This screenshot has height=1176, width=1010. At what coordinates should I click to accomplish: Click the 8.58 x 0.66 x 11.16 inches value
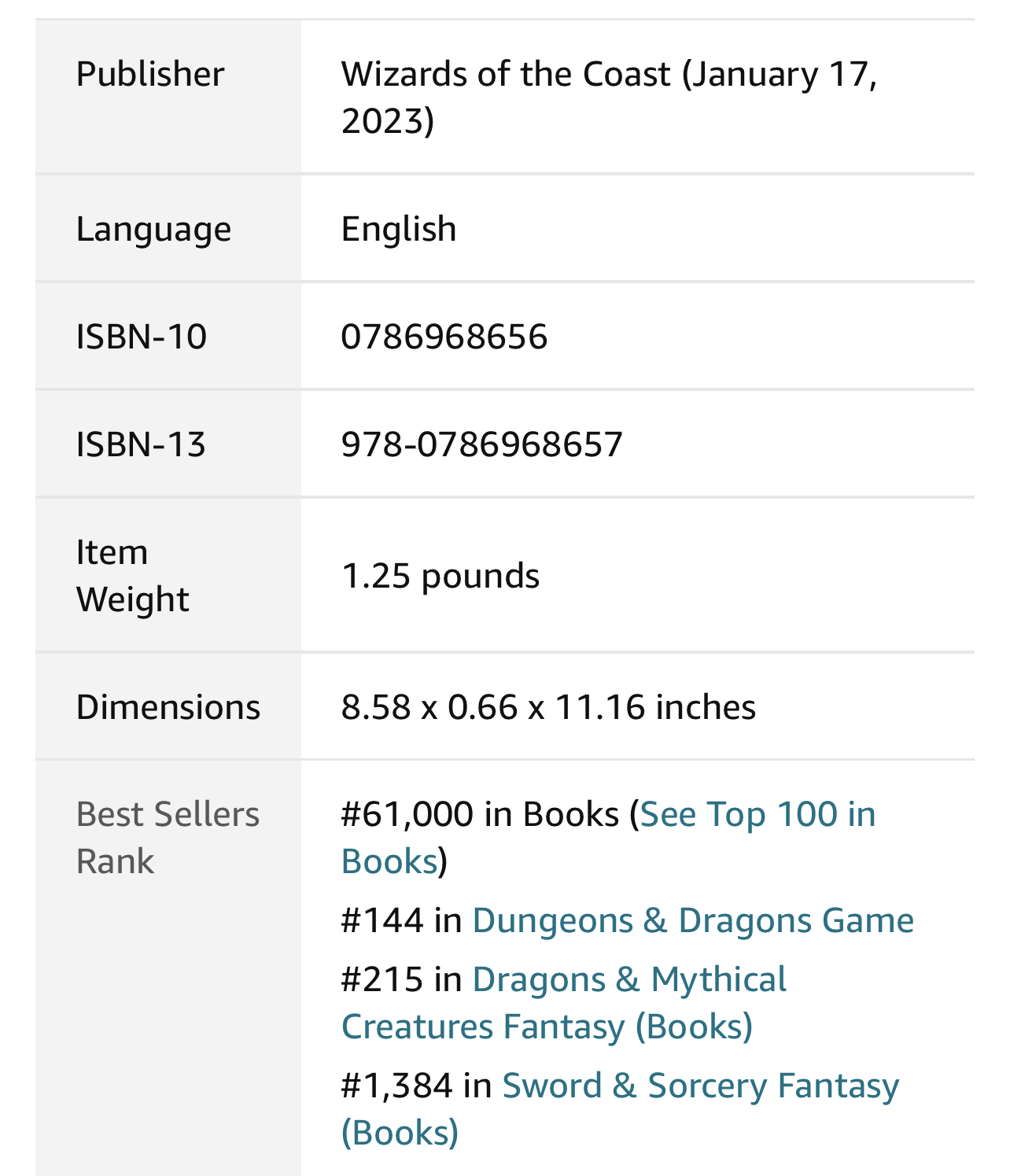548,707
